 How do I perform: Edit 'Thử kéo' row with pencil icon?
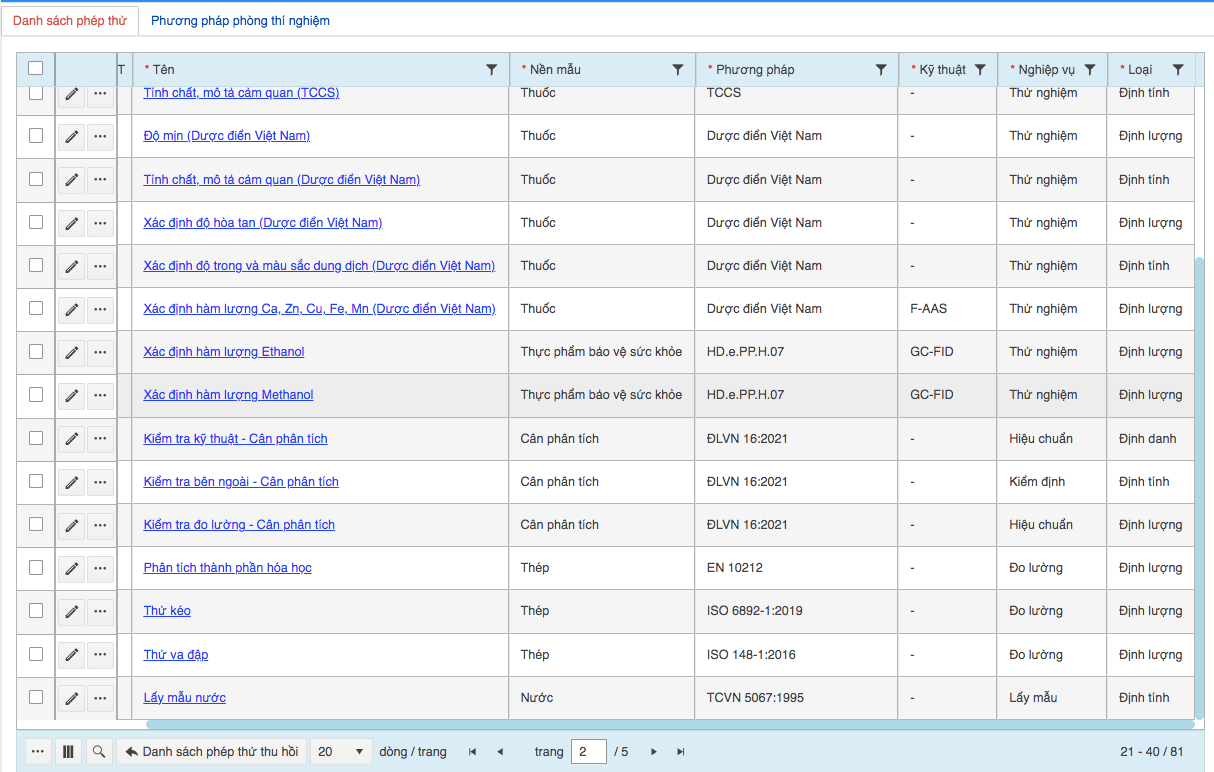click(x=71, y=612)
